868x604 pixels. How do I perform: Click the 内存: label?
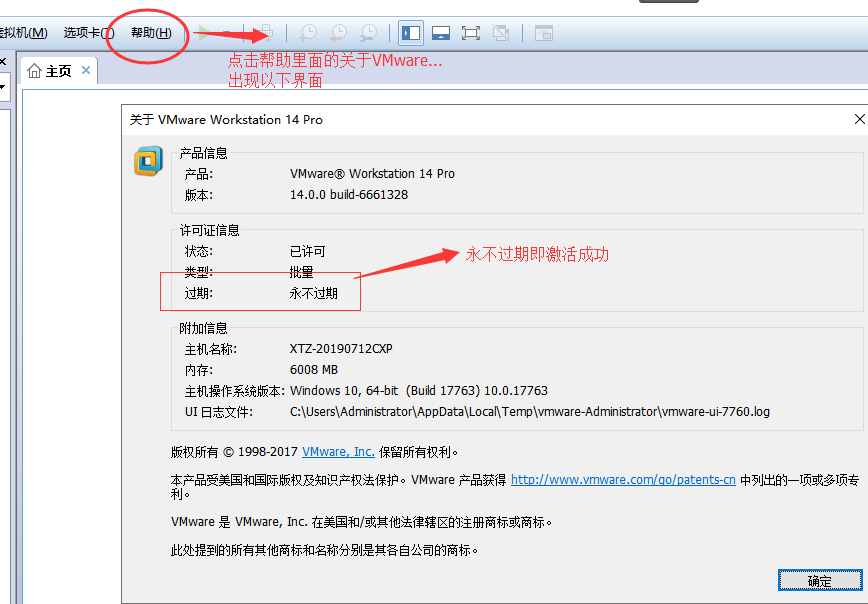click(x=199, y=370)
